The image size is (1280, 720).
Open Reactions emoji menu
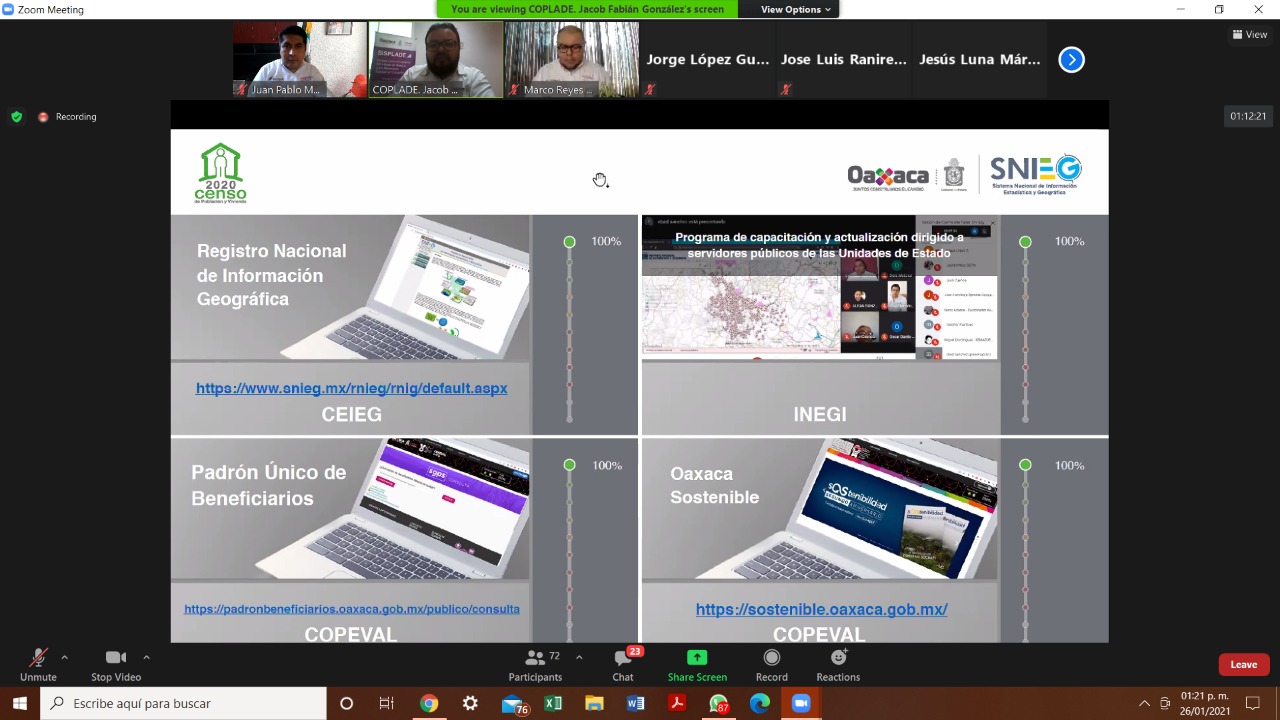(x=838, y=664)
